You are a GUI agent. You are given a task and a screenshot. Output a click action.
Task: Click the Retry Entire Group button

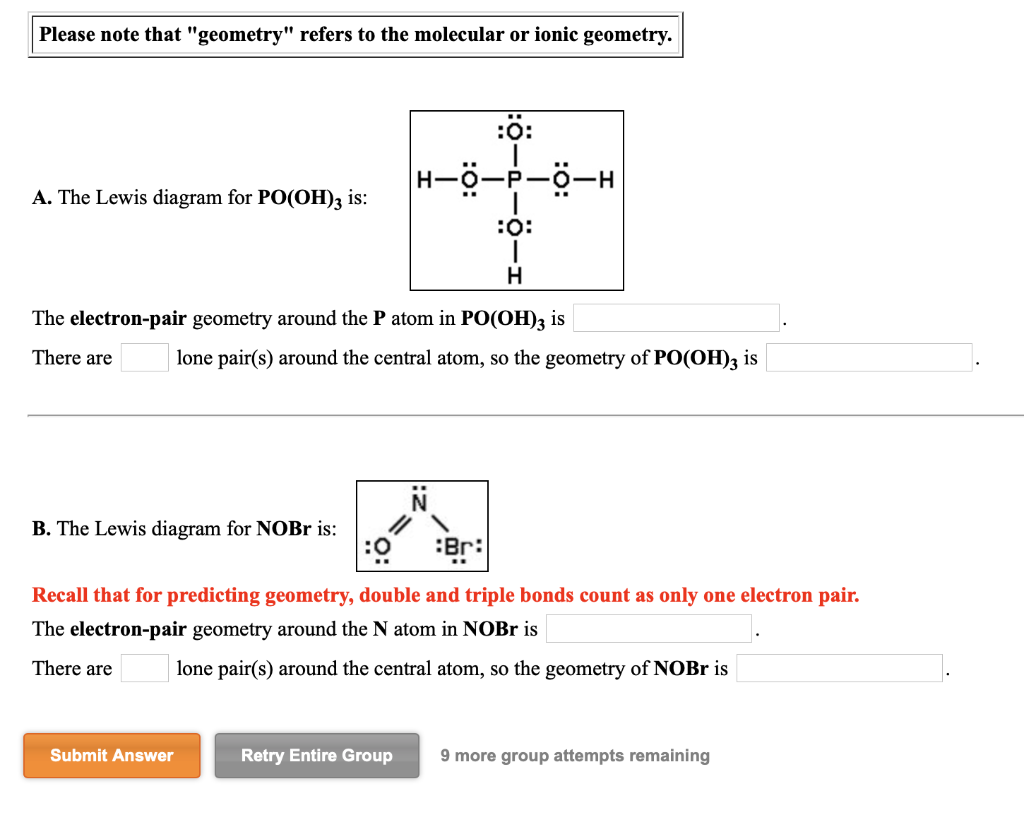(317, 756)
